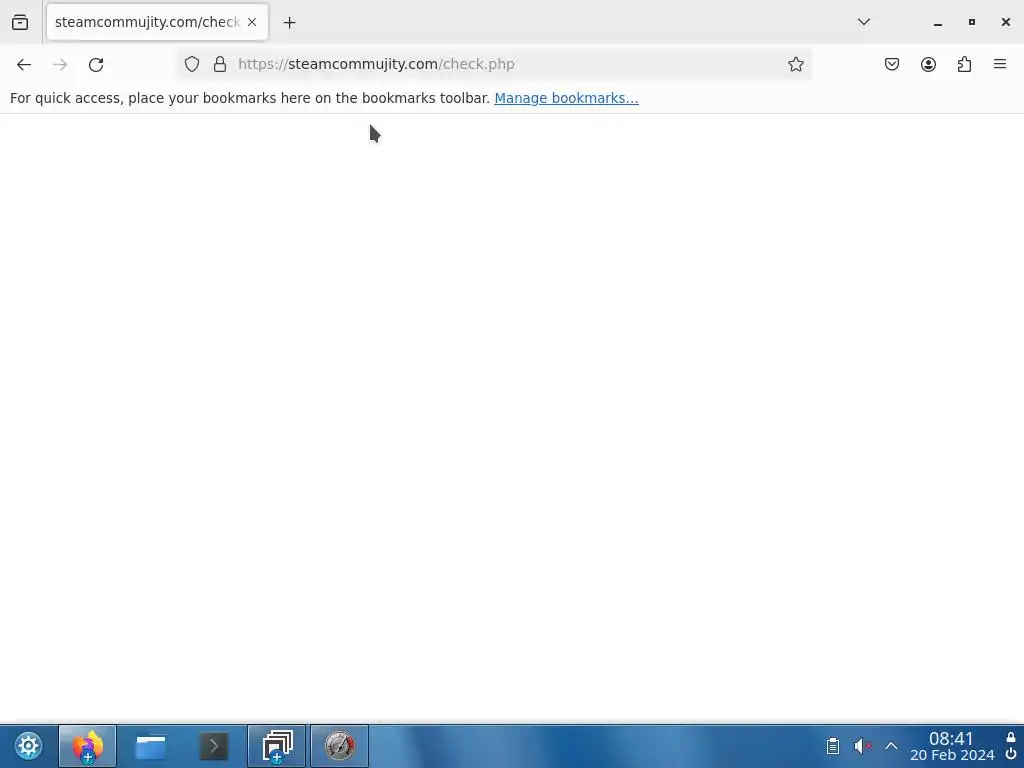This screenshot has height=768, width=1024.
Task: Reload the current page
Action: 96,64
